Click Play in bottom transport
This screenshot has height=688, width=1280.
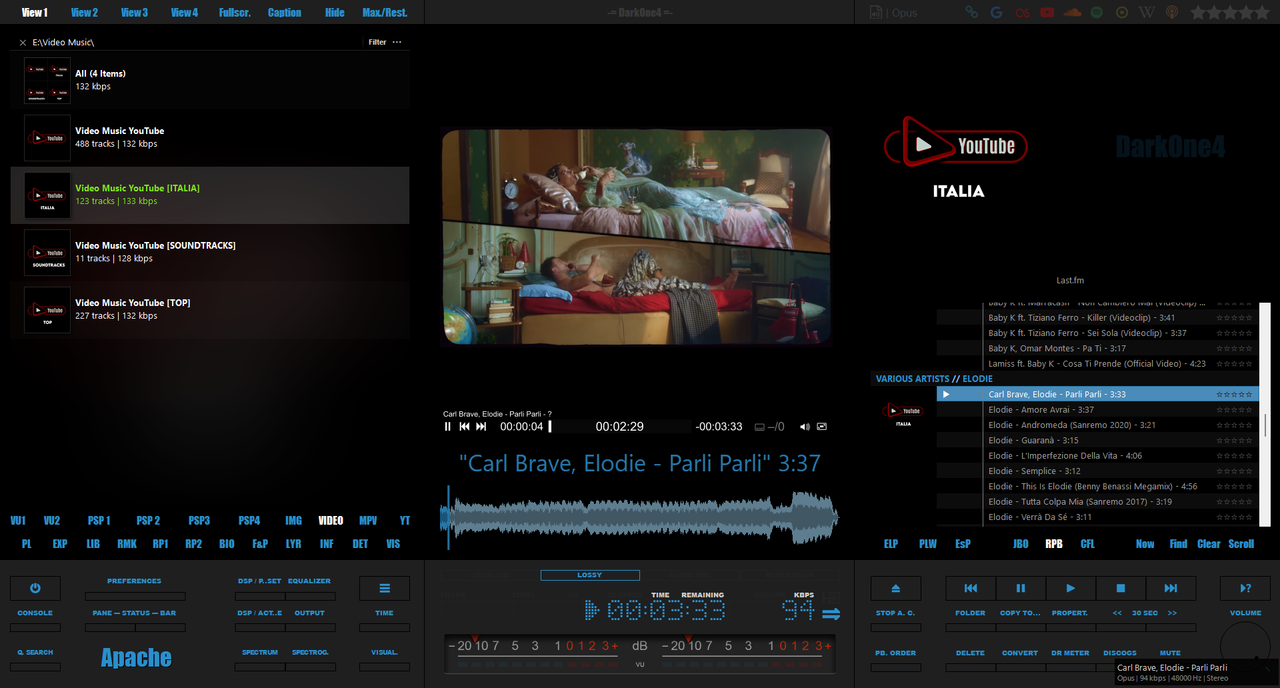[x=1071, y=588]
